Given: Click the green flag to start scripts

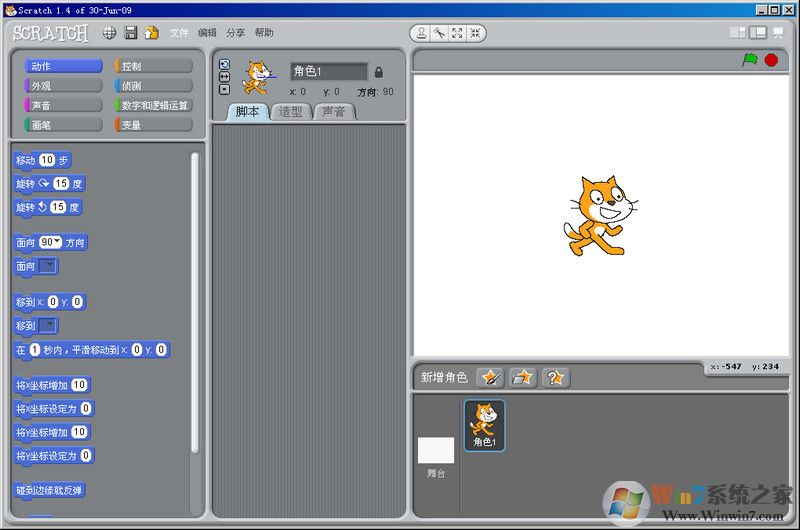Looking at the screenshot, I should (x=749, y=60).
